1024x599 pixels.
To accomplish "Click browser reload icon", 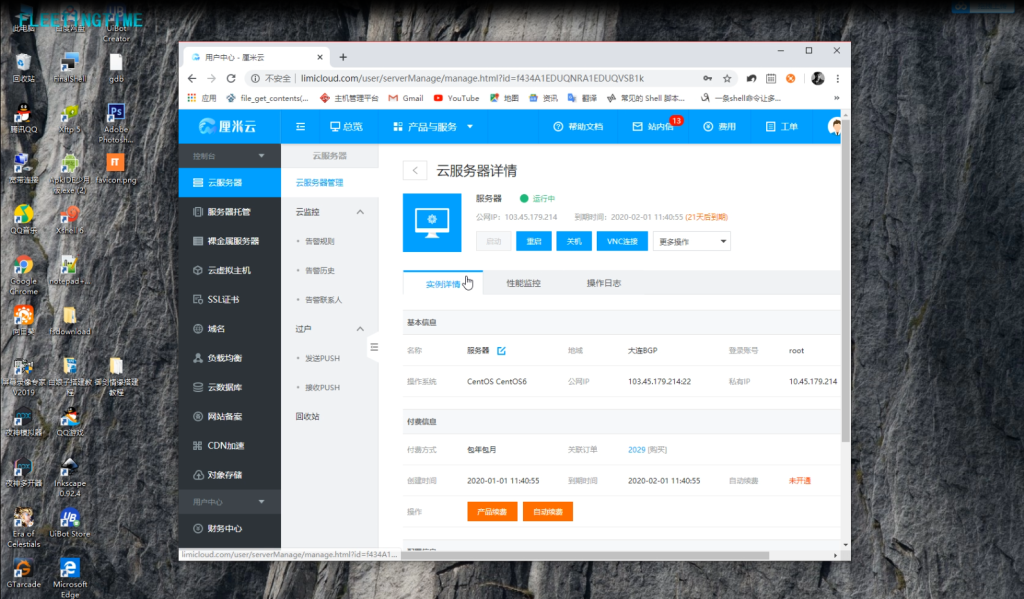I will (231, 78).
